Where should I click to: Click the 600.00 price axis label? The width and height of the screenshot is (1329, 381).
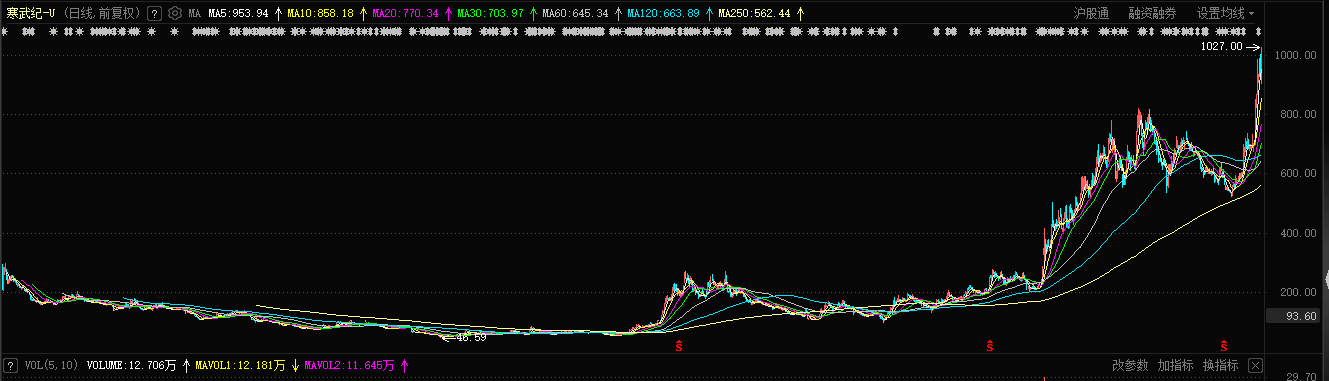[1299, 174]
